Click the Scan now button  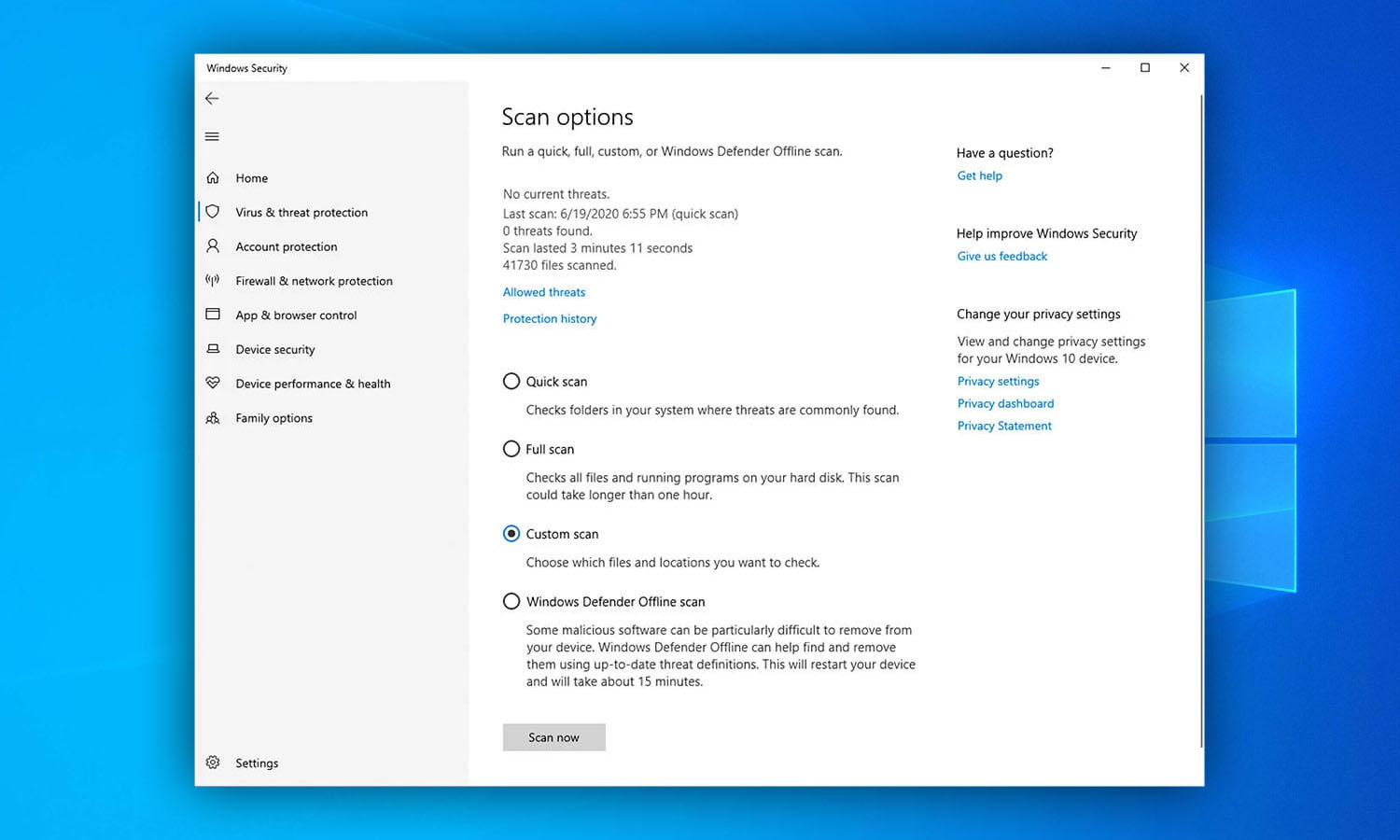[x=554, y=737]
